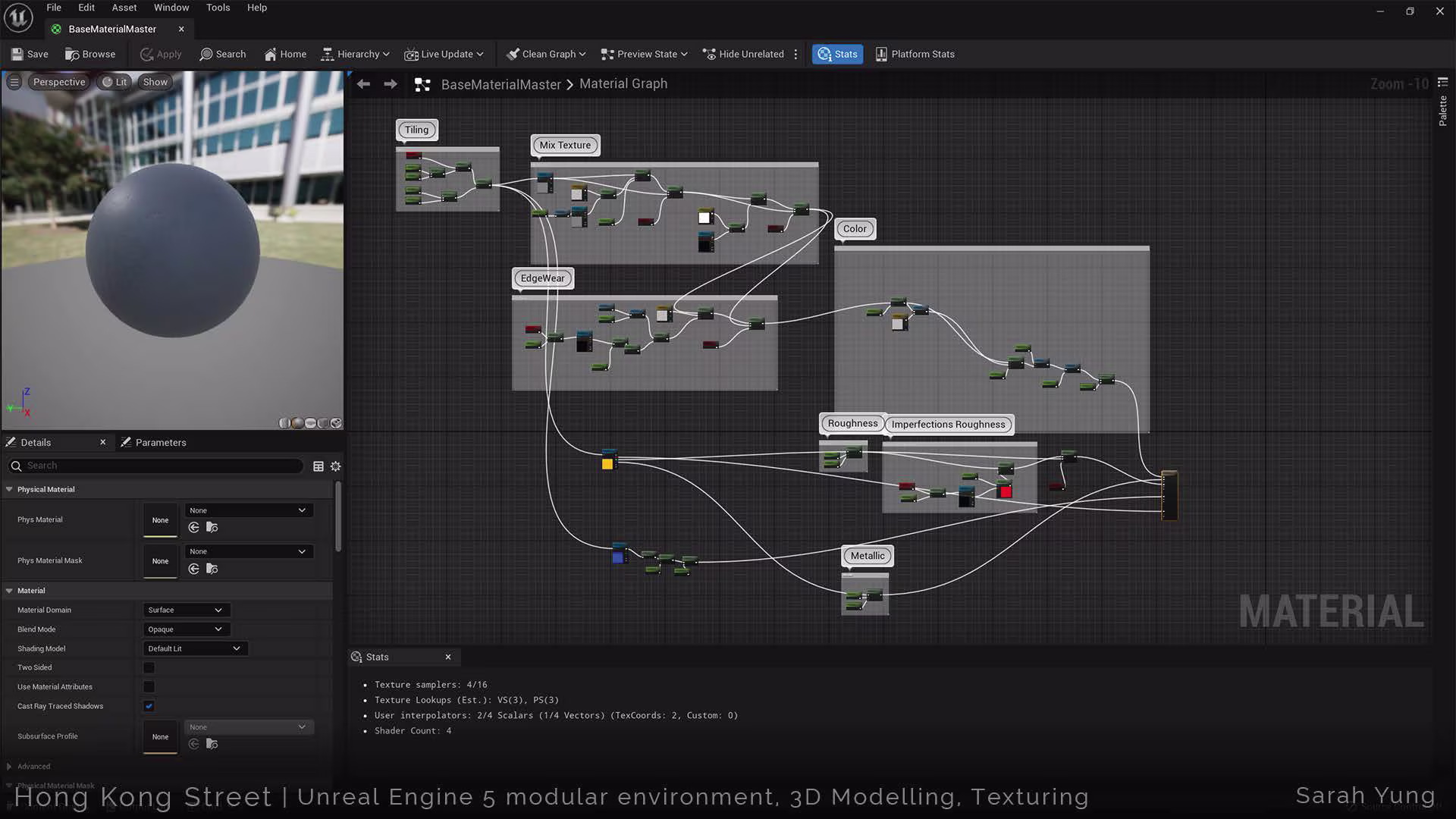Open Details panel settings gear
1456x819 pixels.
coord(336,466)
